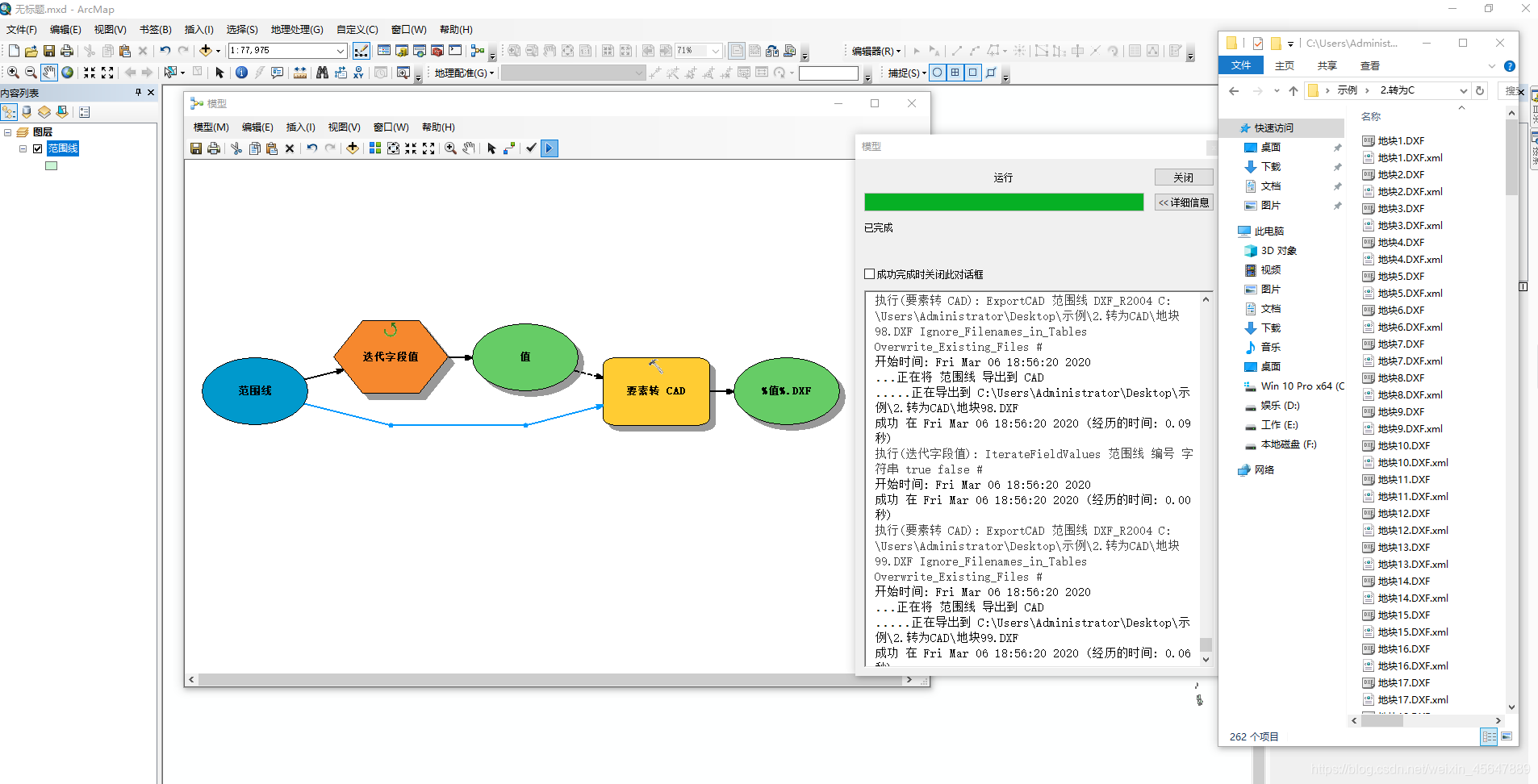This screenshot has width=1538, height=784.
Task: Click the << 详细信息 button
Action: point(1184,202)
